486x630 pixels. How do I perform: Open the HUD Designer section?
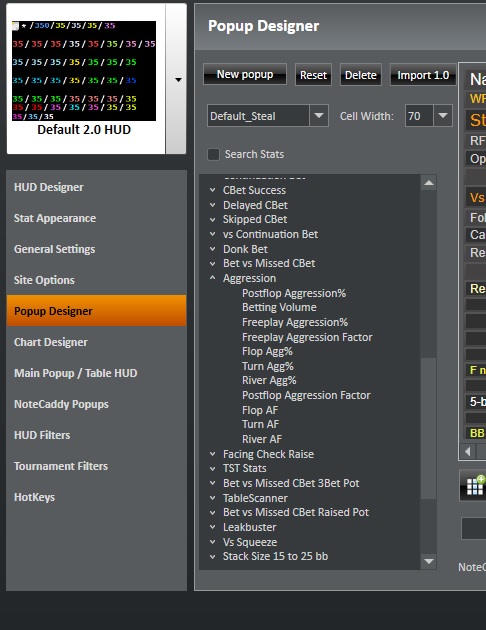(96, 187)
